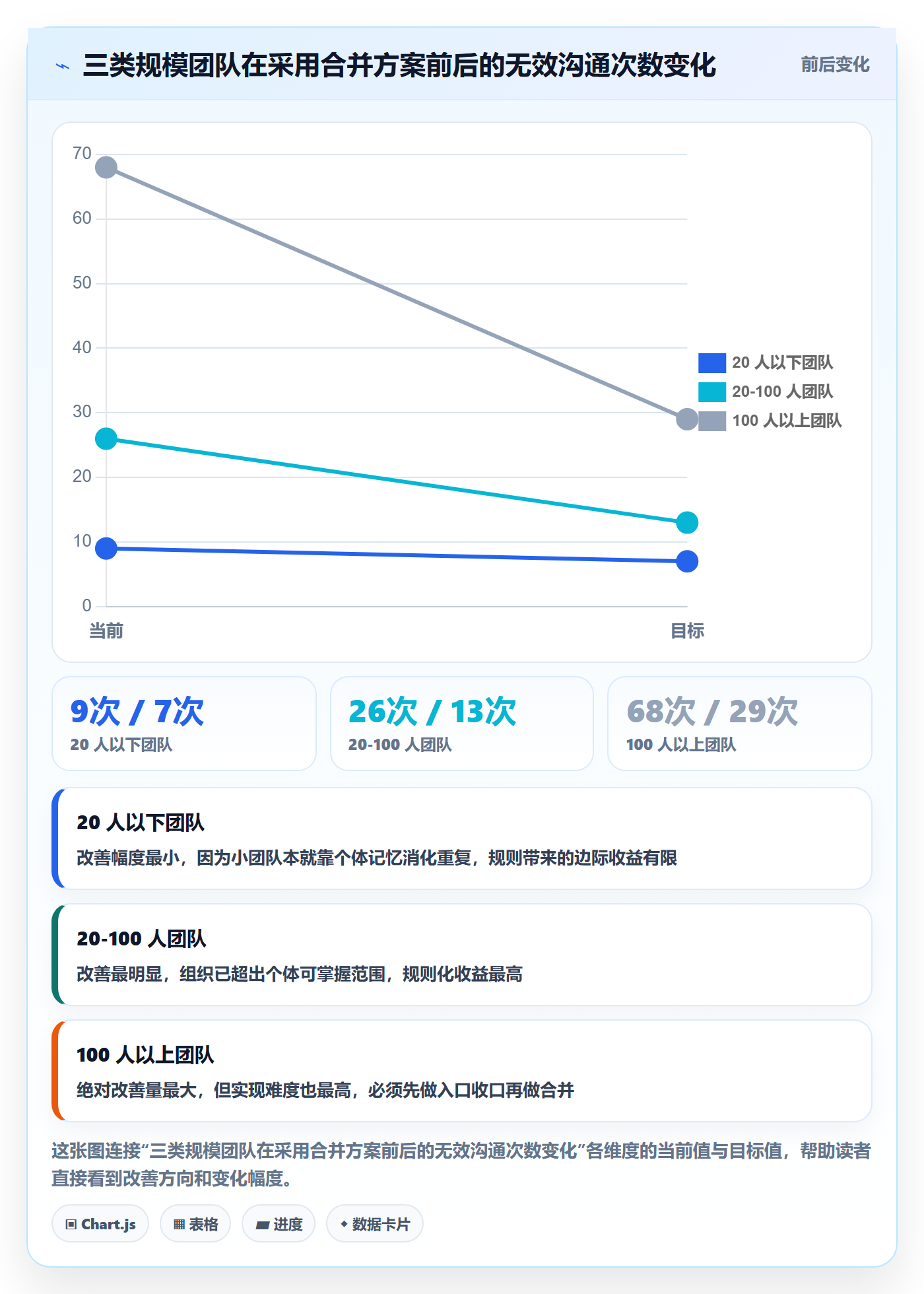Image resolution: width=924 pixels, height=1294 pixels.
Task: Click the footer paragraph starting with 这张图连接
Action: point(461,1165)
